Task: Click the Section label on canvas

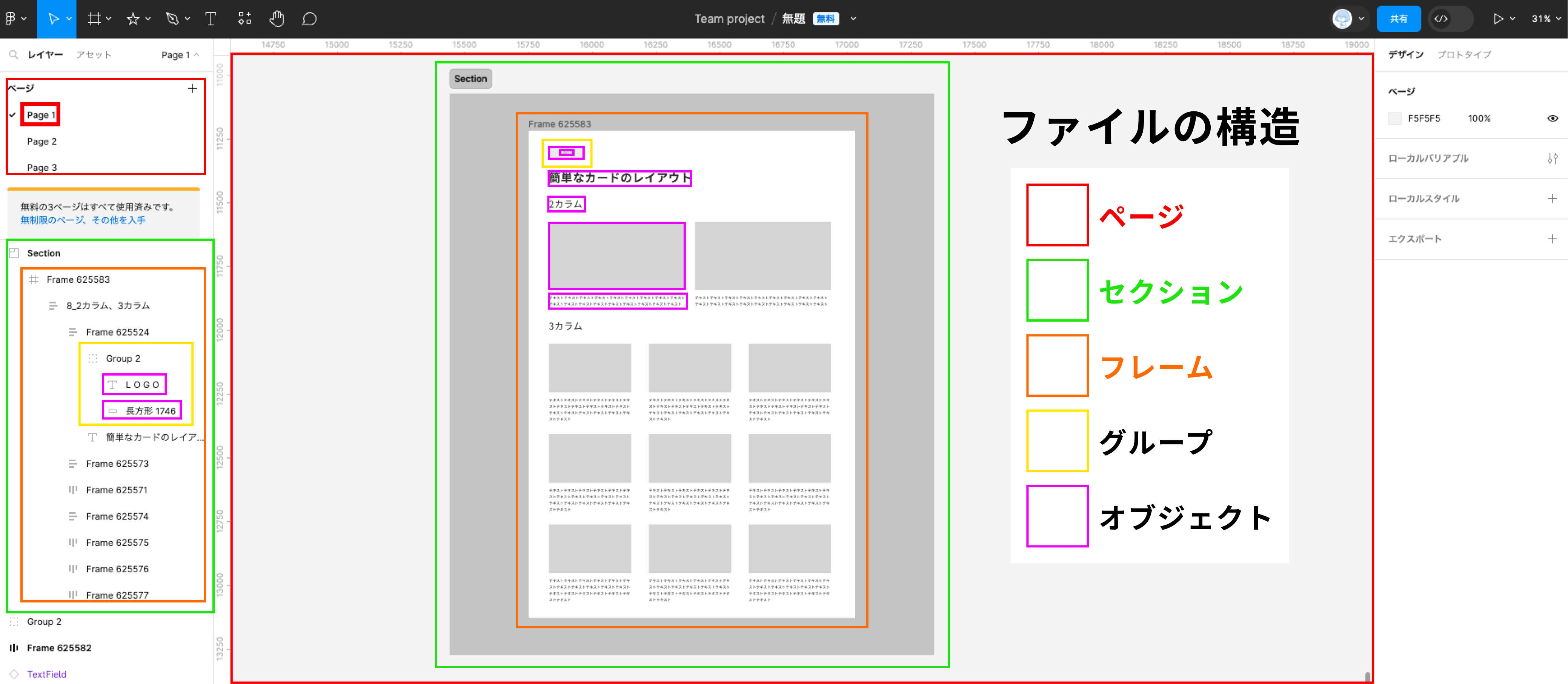Action: pyautogui.click(x=470, y=79)
